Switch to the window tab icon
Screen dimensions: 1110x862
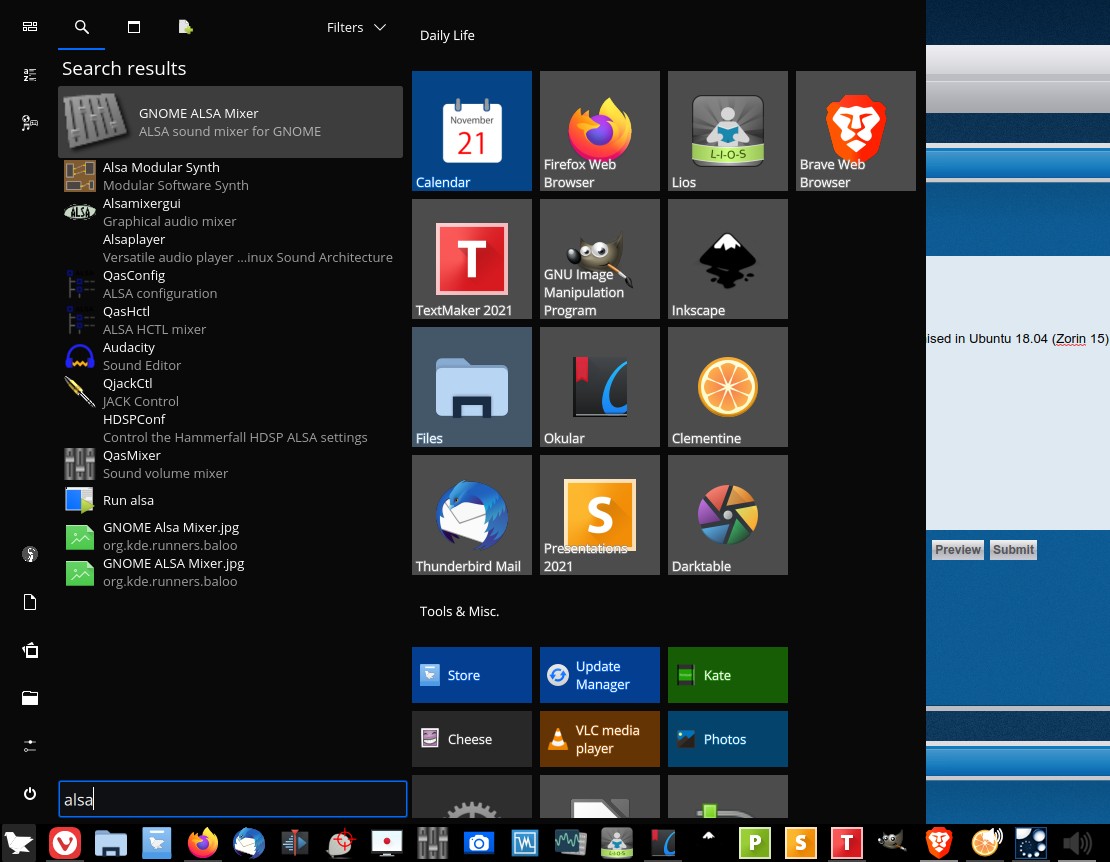(133, 27)
